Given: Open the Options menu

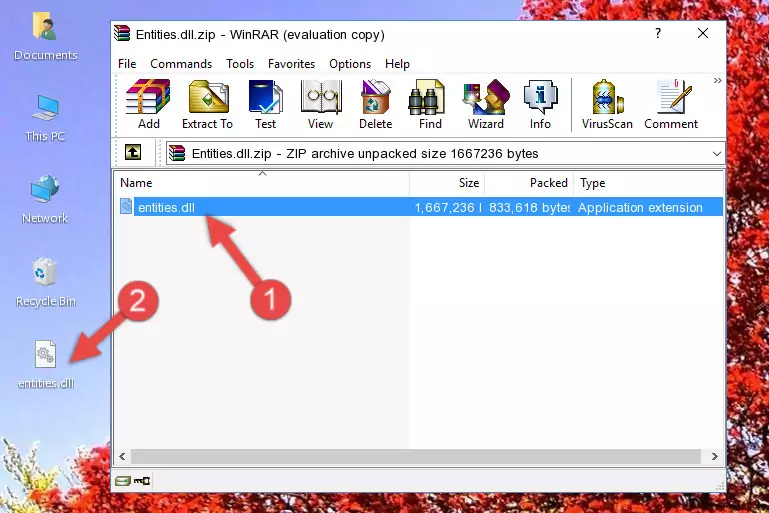Looking at the screenshot, I should [350, 64].
